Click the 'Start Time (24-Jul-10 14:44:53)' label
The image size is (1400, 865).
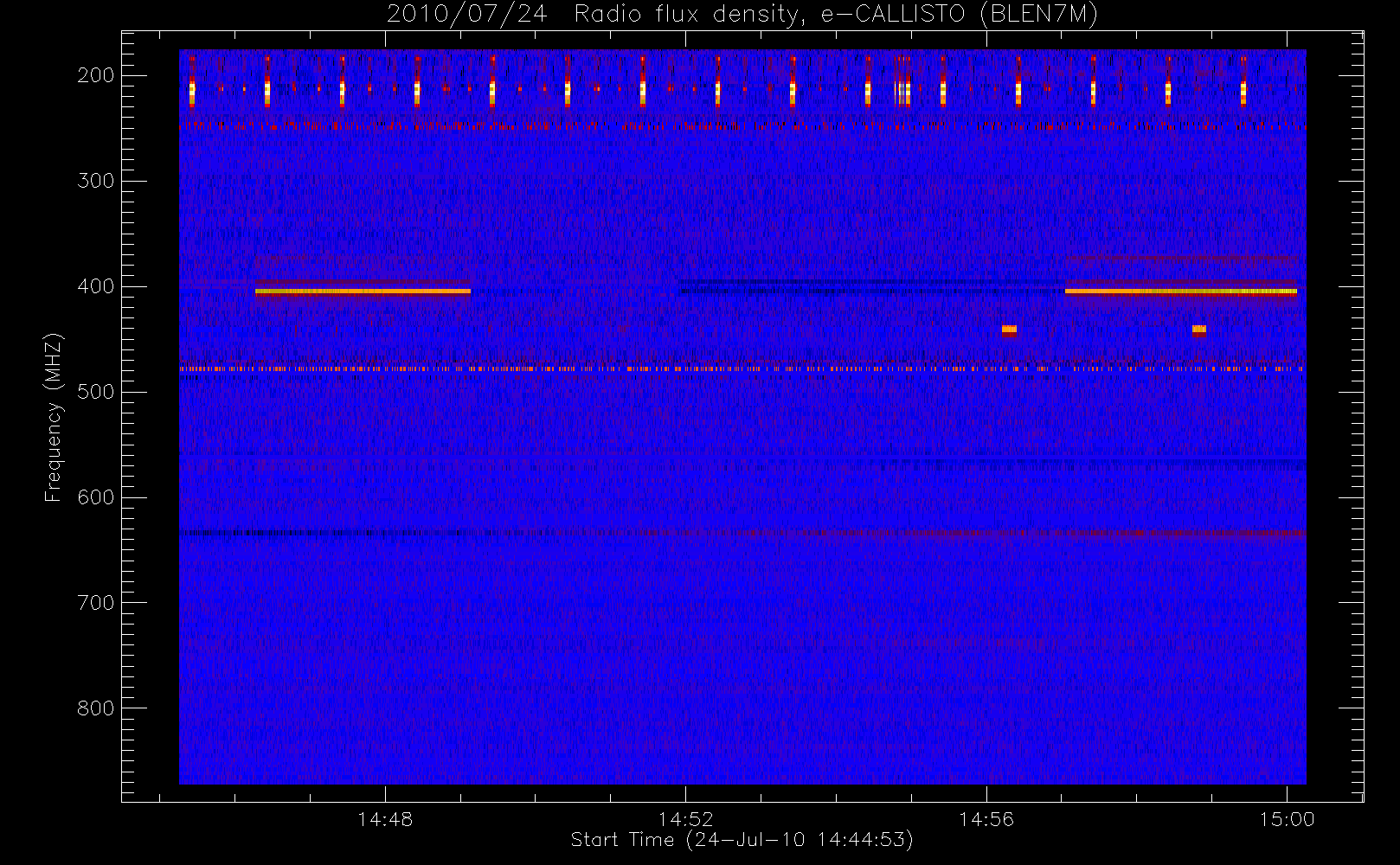(x=742, y=840)
